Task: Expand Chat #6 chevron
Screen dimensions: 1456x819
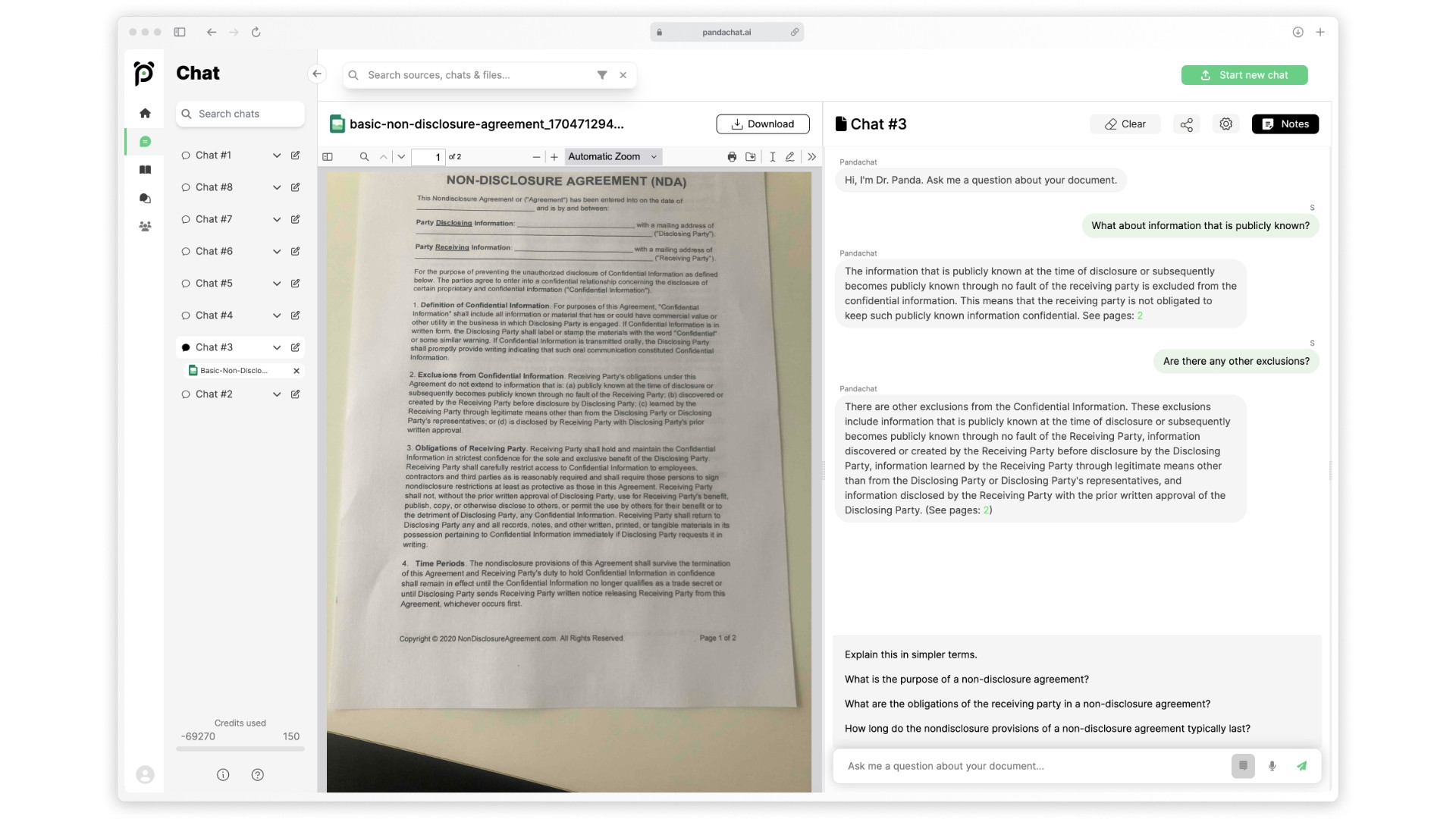Action: (x=277, y=251)
